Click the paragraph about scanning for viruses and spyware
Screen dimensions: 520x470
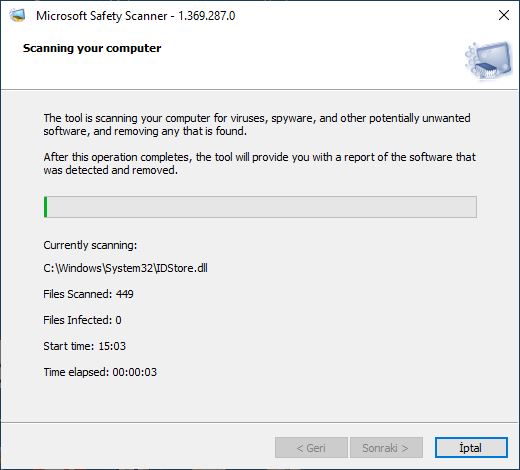coord(257,125)
